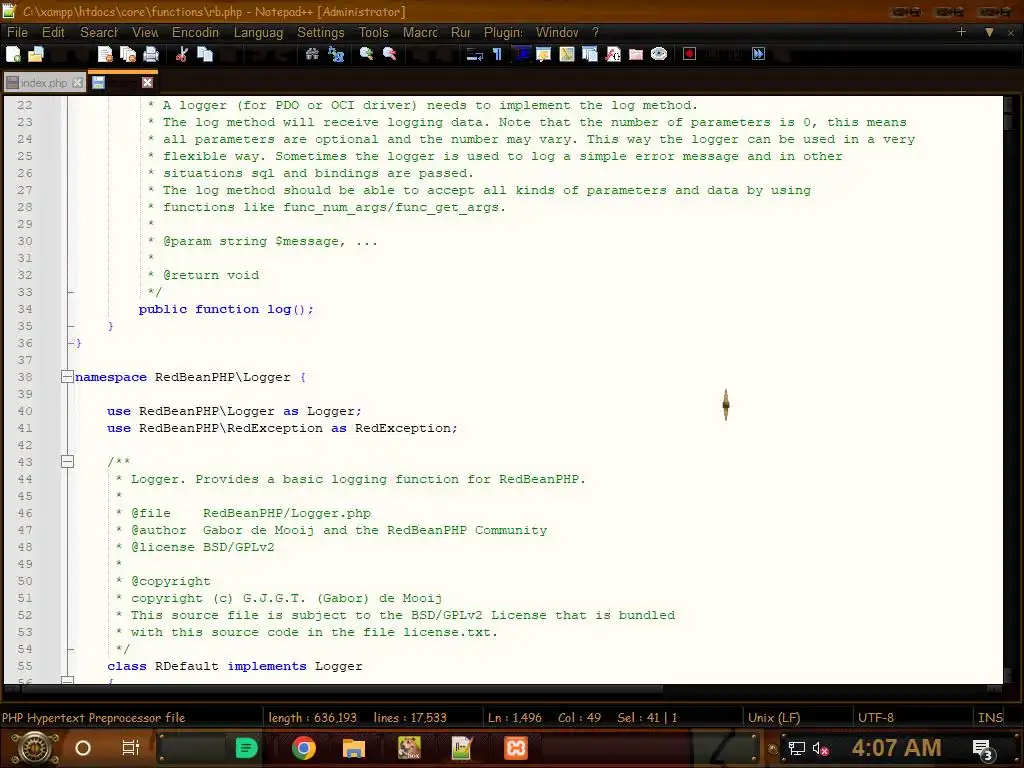Open the ? help menu

tap(595, 32)
